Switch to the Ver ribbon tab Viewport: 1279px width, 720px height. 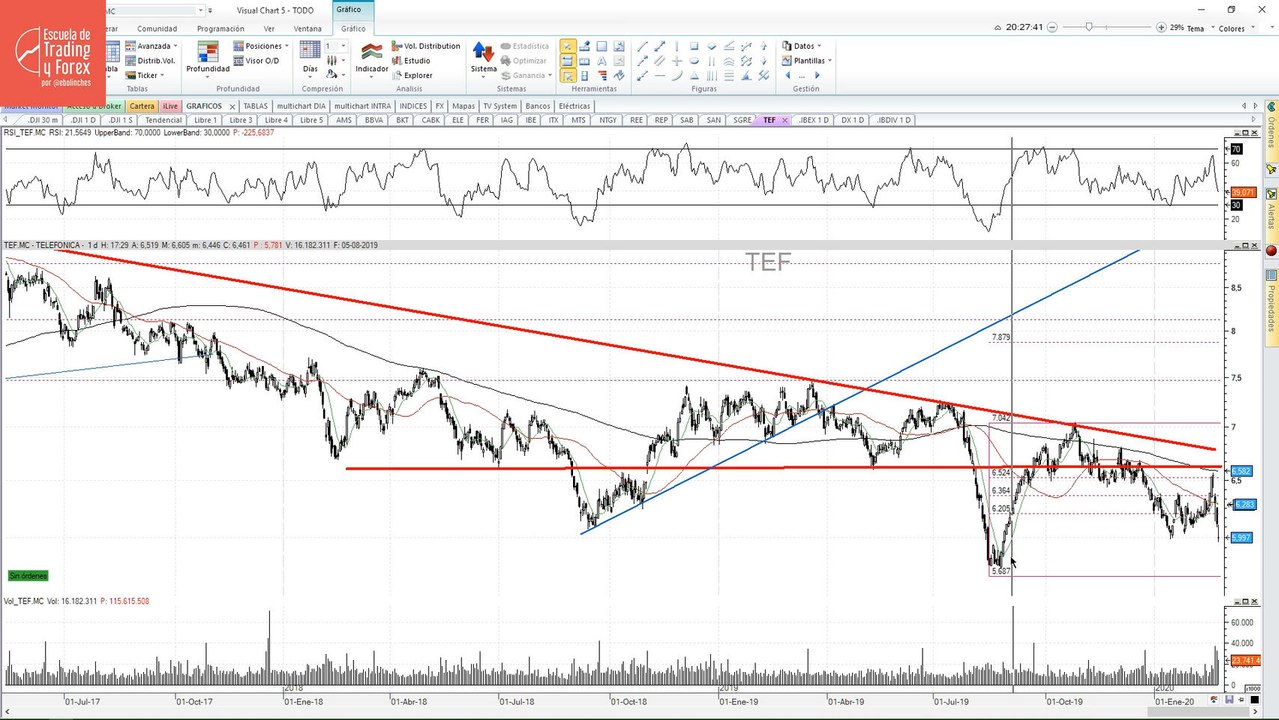(x=269, y=28)
